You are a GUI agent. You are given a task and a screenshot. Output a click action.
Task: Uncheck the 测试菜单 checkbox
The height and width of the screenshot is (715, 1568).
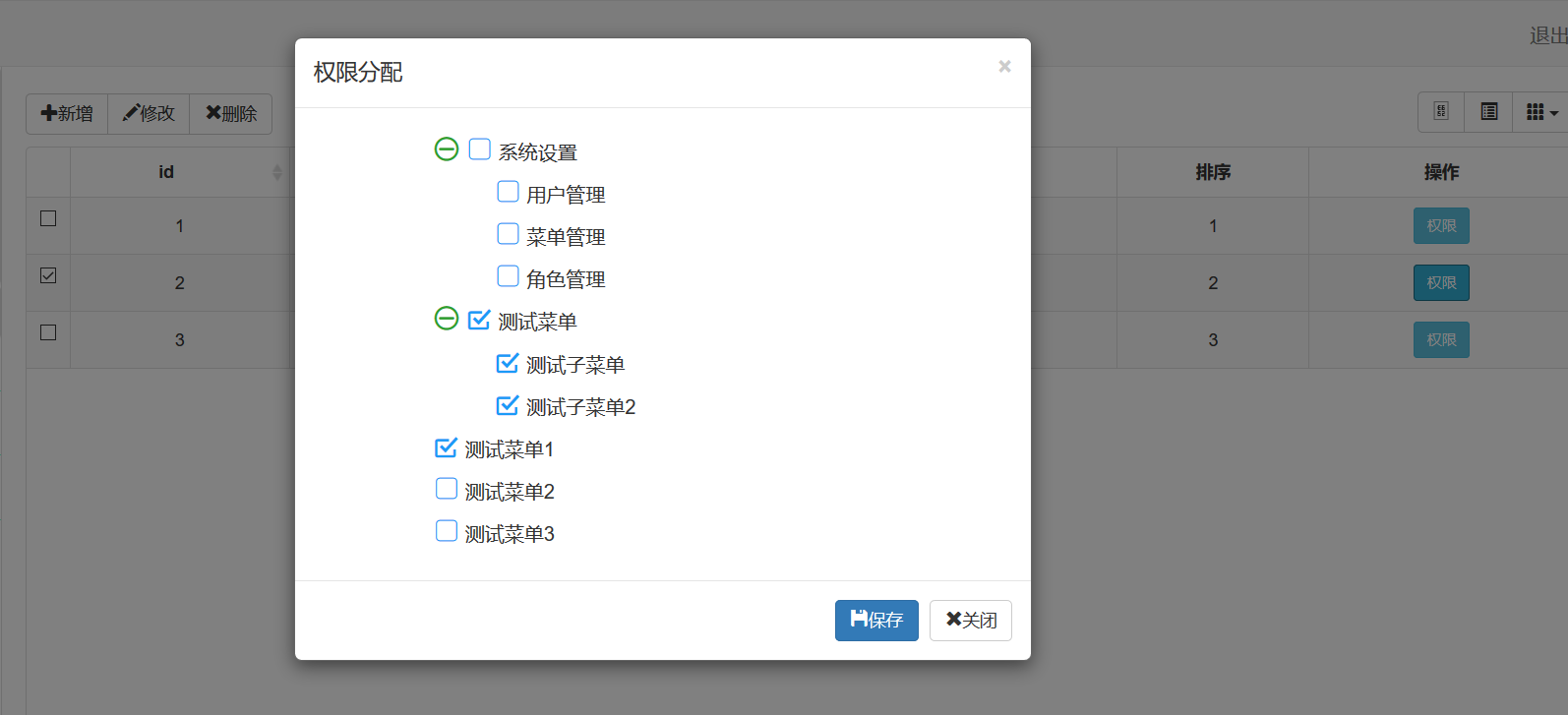480,319
